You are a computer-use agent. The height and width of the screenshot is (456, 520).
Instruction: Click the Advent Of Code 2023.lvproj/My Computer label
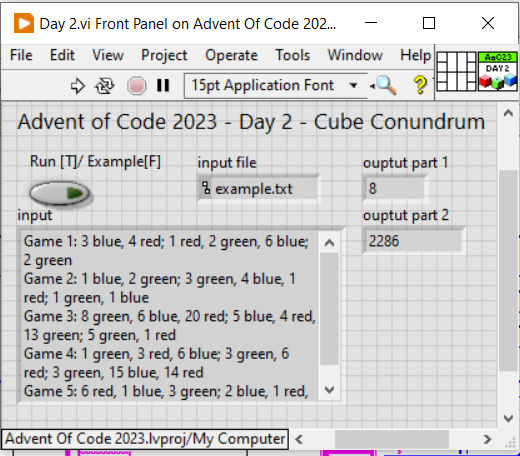point(145,439)
